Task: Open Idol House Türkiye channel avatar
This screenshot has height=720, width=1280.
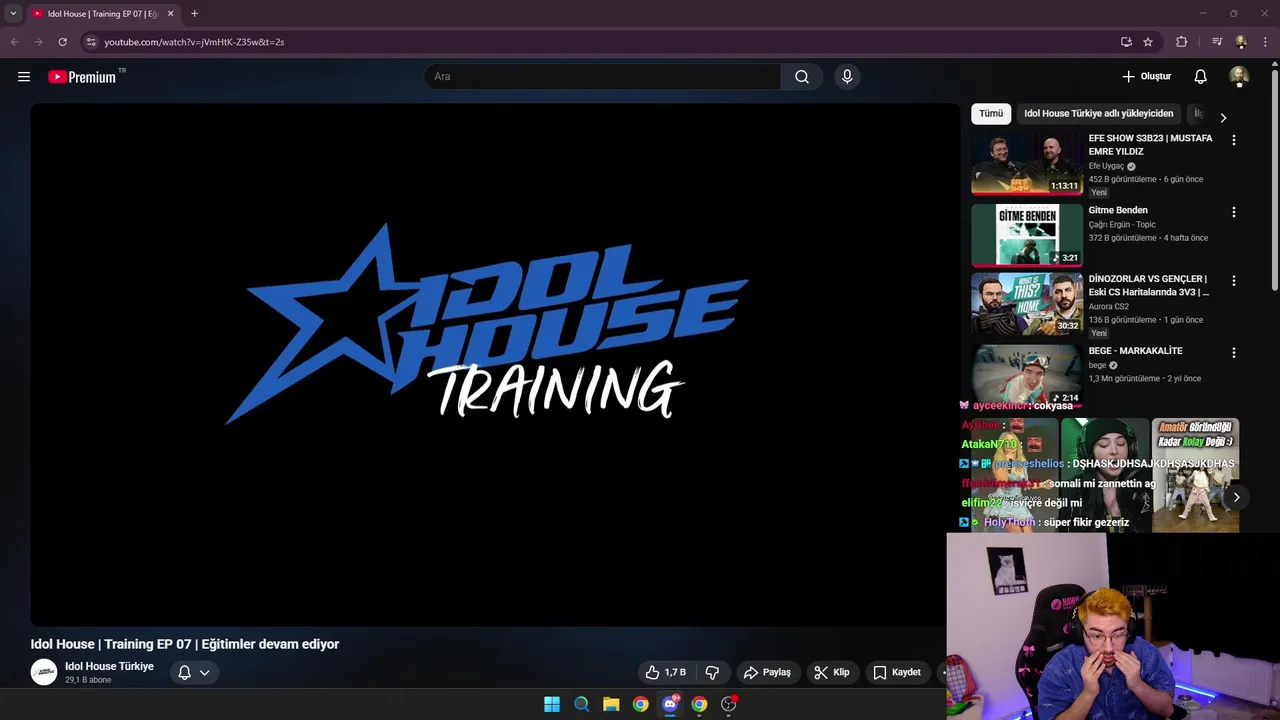Action: click(x=44, y=672)
